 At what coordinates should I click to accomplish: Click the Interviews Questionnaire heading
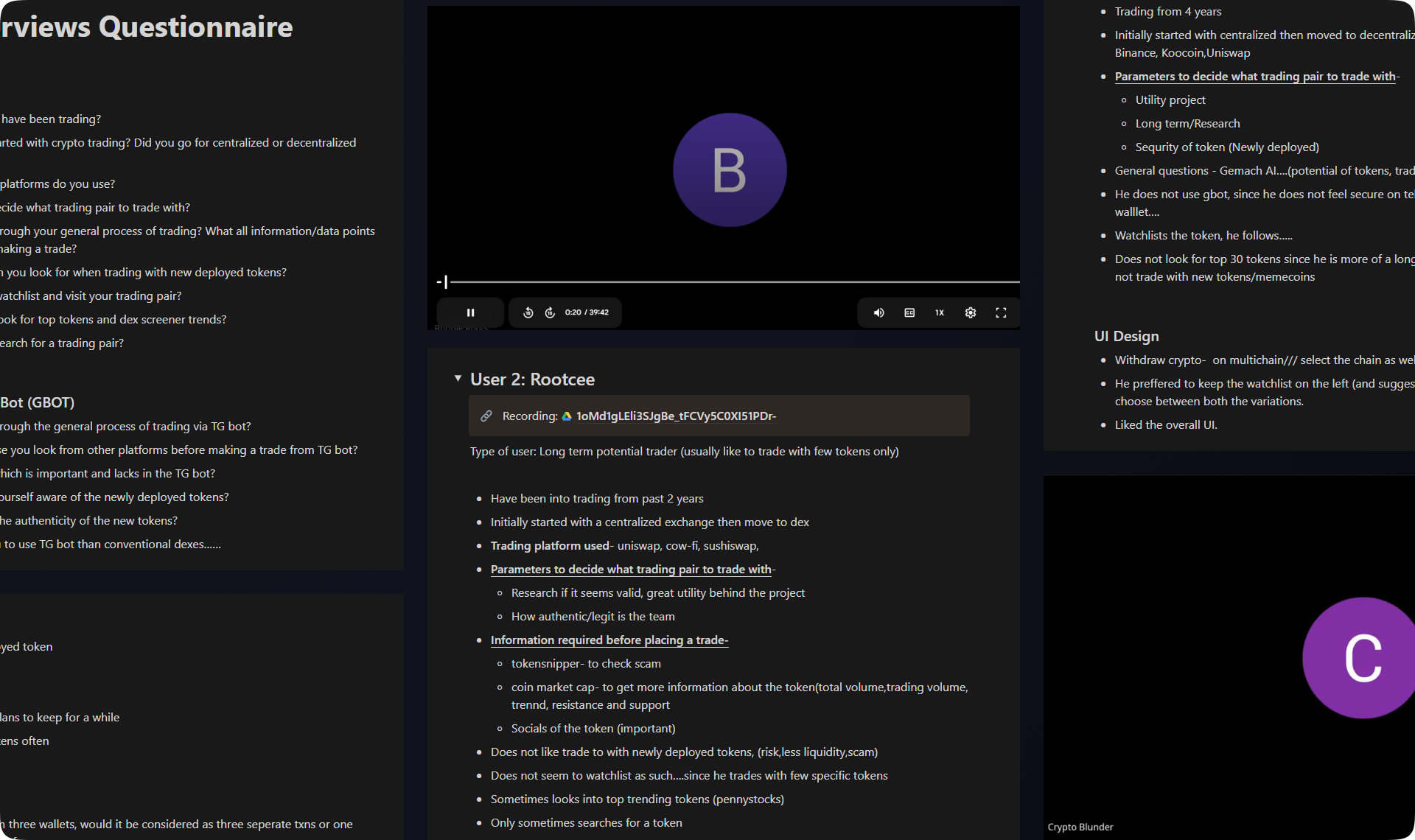point(147,27)
